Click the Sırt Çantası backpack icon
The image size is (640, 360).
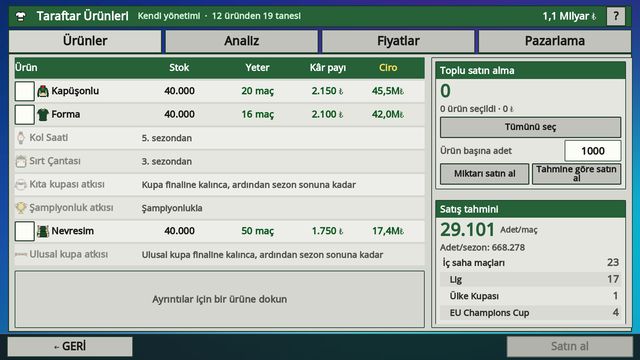tap(21, 161)
